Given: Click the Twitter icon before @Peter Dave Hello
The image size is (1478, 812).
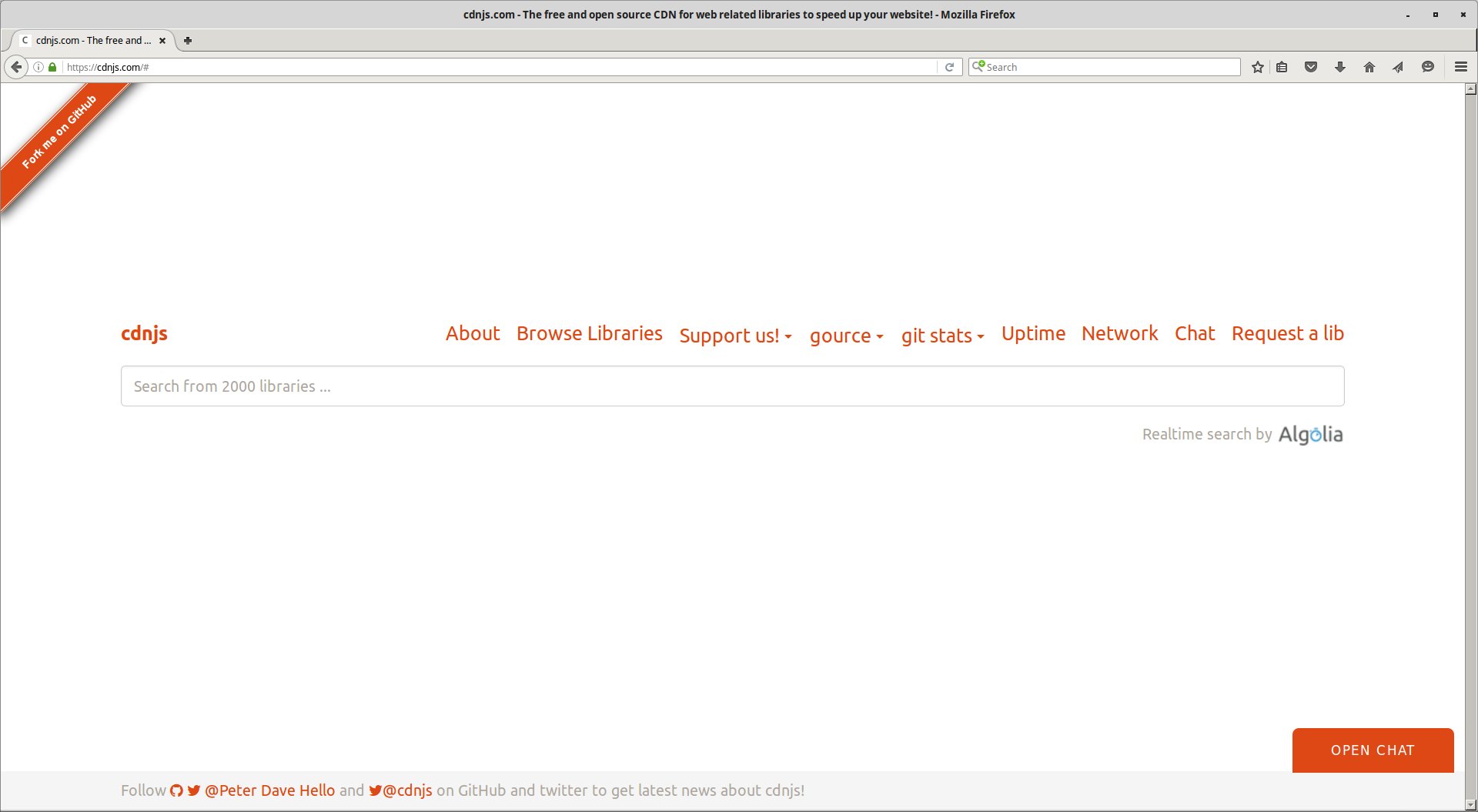Looking at the screenshot, I should (x=194, y=790).
